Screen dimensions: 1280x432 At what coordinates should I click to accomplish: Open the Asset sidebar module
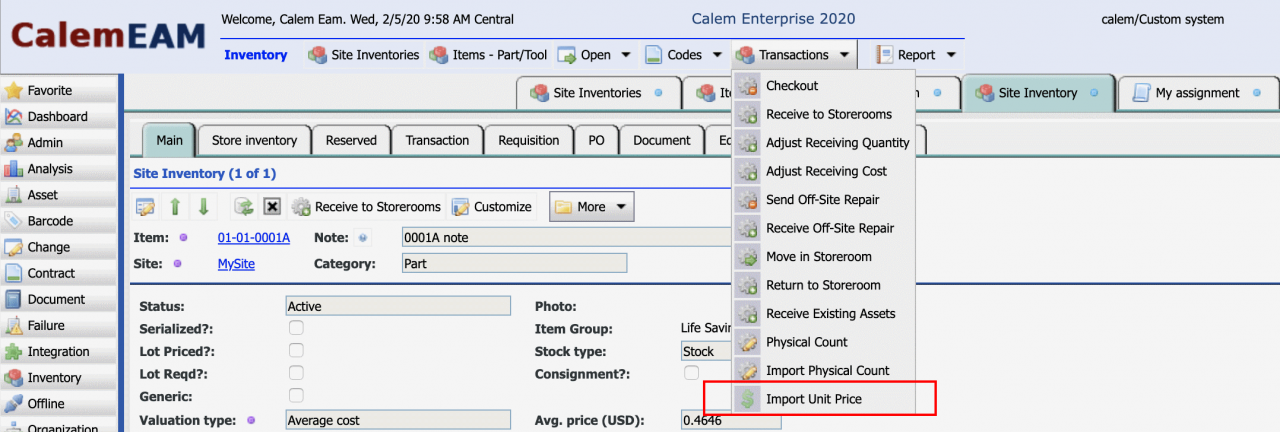coord(58,194)
